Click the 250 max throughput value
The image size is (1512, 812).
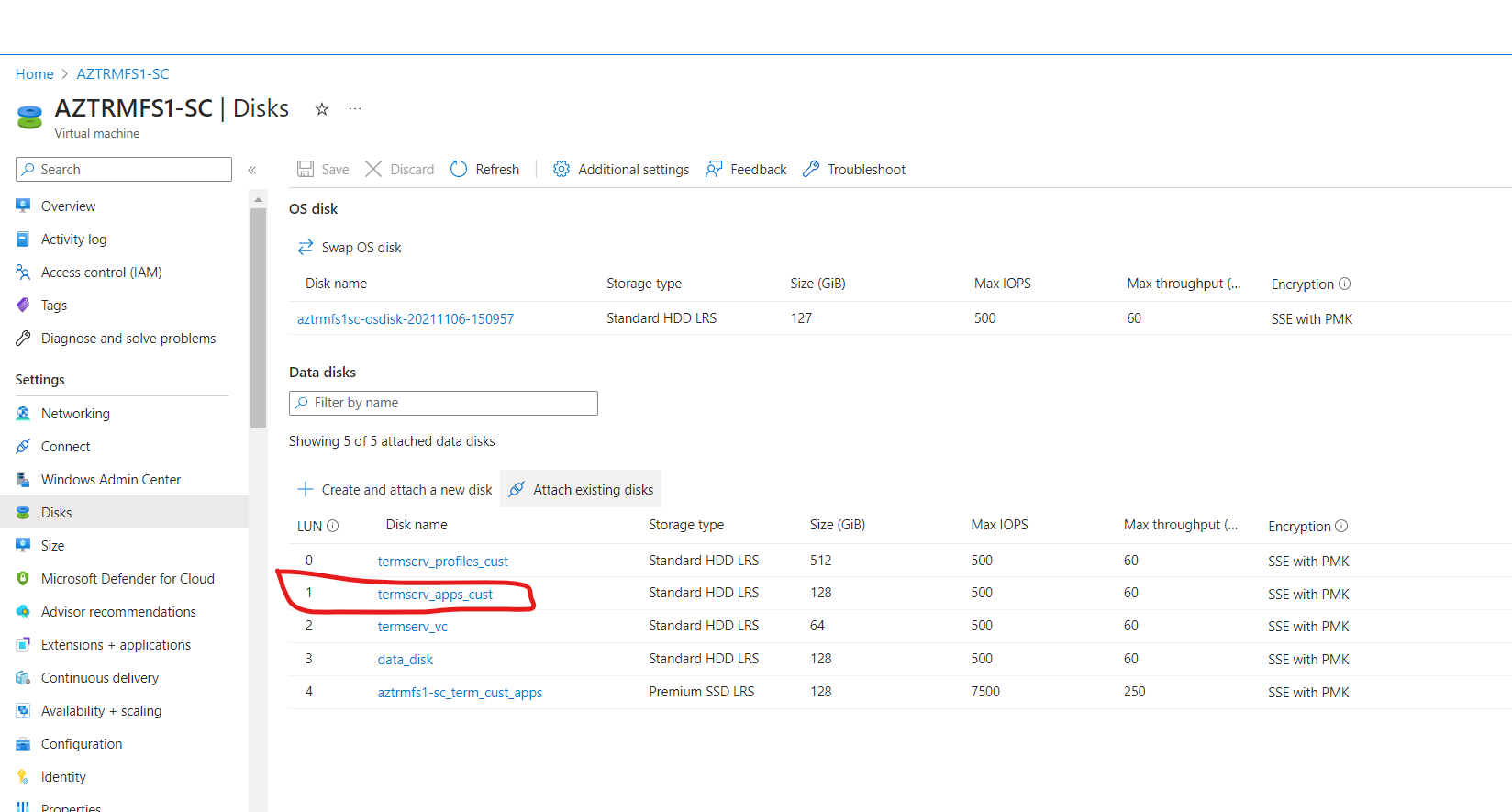(1135, 692)
